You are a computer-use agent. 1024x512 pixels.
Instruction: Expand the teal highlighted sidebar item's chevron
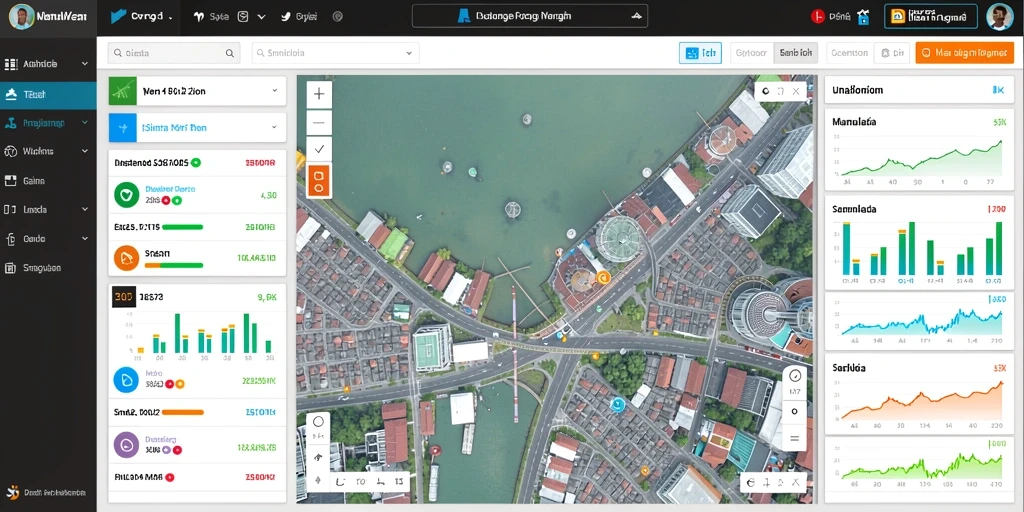(x=85, y=122)
